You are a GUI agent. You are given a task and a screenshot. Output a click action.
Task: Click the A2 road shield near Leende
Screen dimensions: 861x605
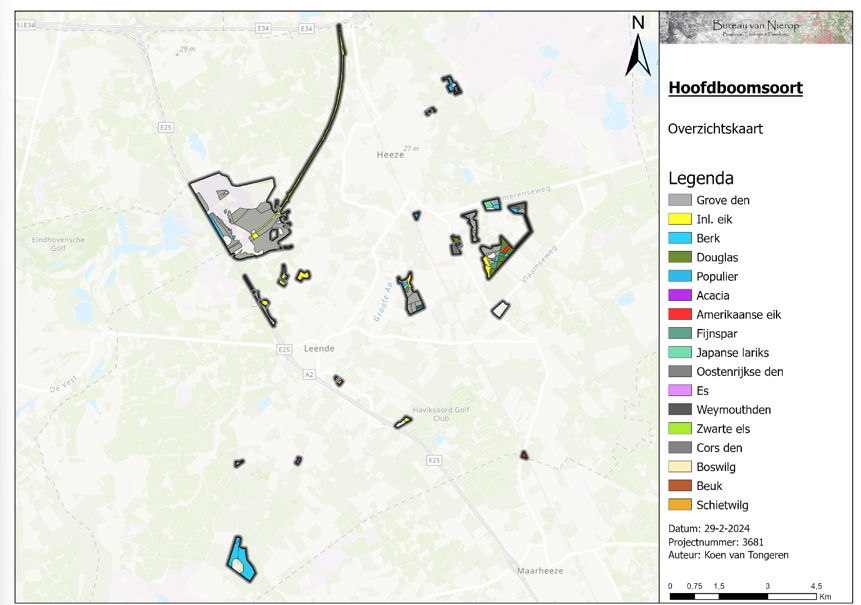point(309,375)
